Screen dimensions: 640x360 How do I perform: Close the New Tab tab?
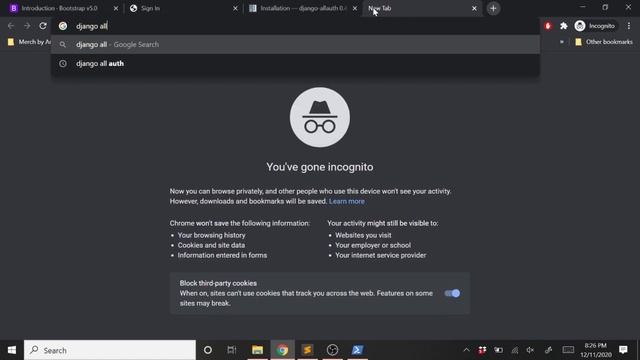(x=474, y=8)
